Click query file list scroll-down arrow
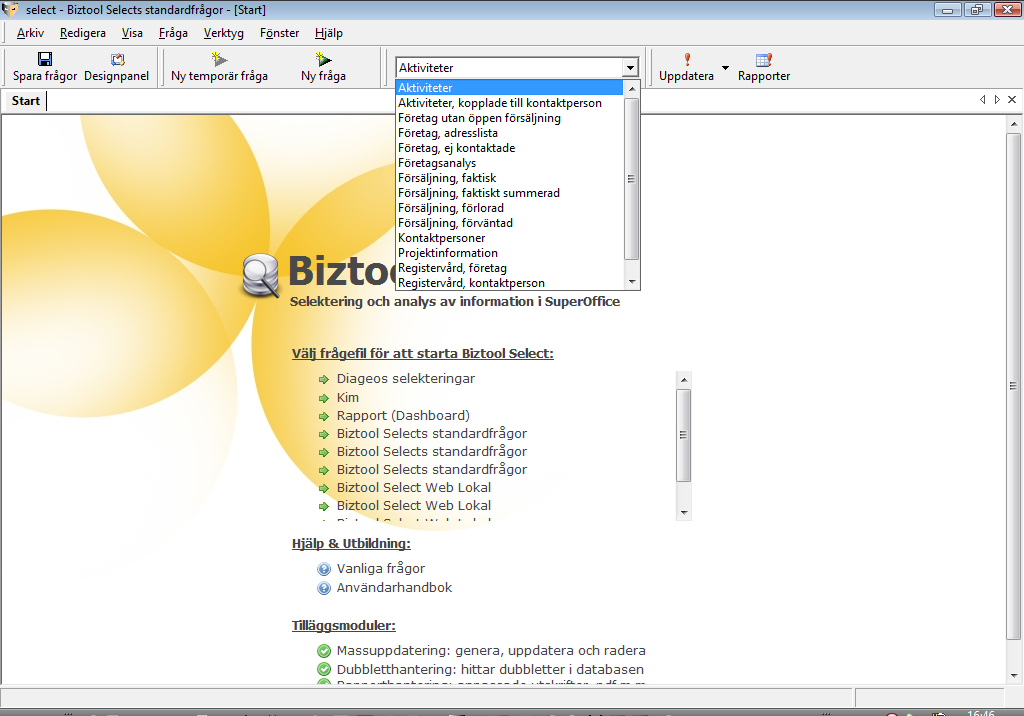The image size is (1024, 716). [684, 513]
